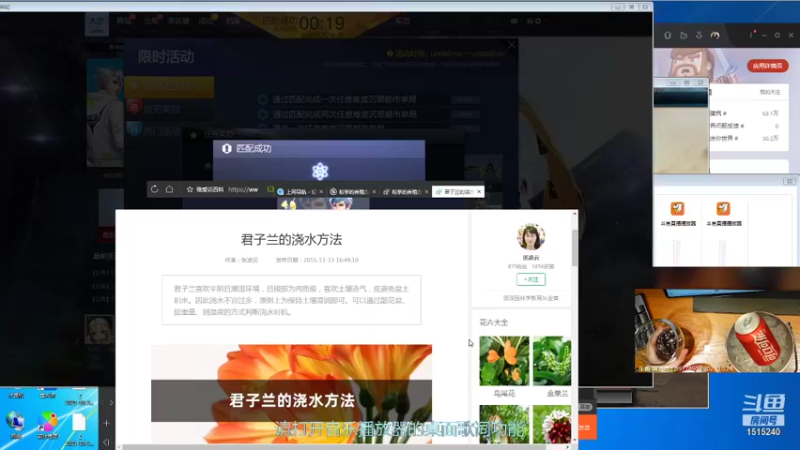Click the close button of lower-right small window
Viewport: 800px width, 450px height.
point(790,181)
